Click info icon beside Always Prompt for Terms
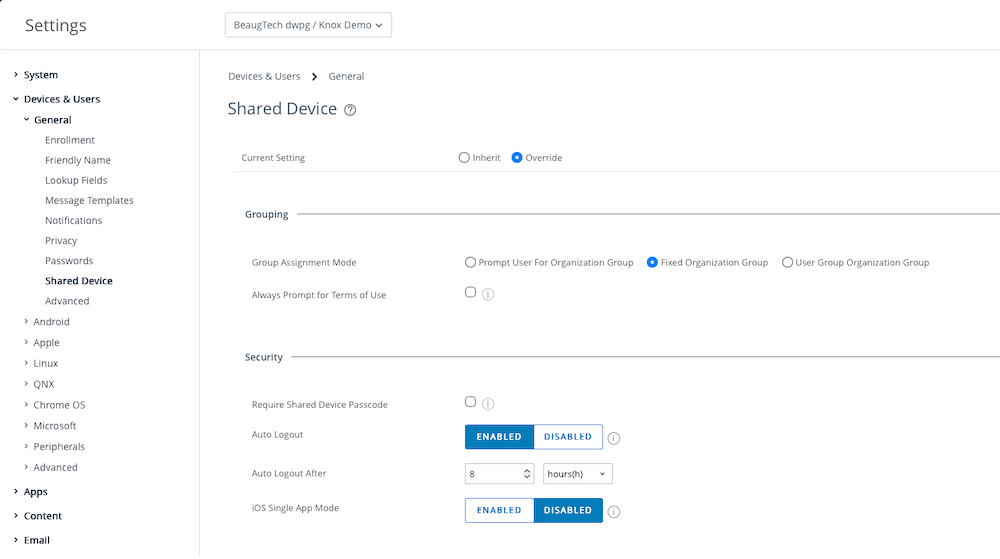Viewport: 1000px width, 559px height. [488, 295]
